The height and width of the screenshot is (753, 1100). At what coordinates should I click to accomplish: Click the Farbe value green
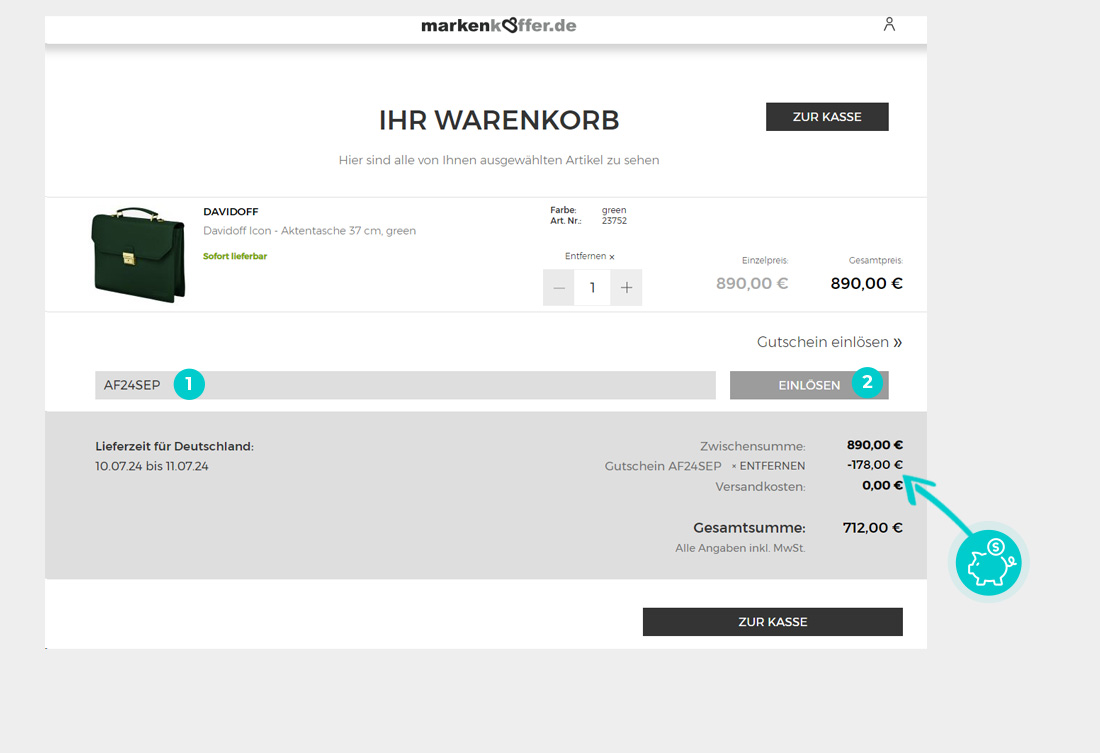[x=614, y=210]
